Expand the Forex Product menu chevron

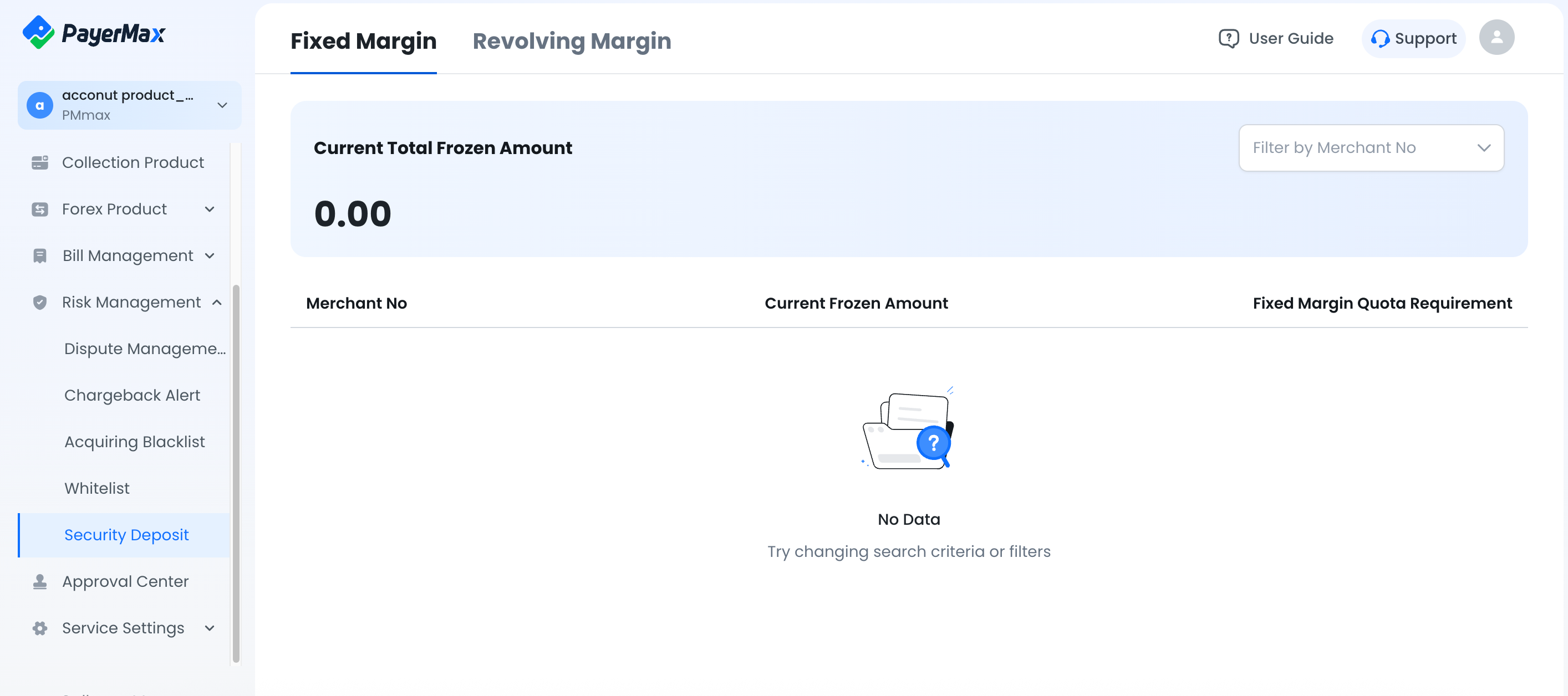210,209
